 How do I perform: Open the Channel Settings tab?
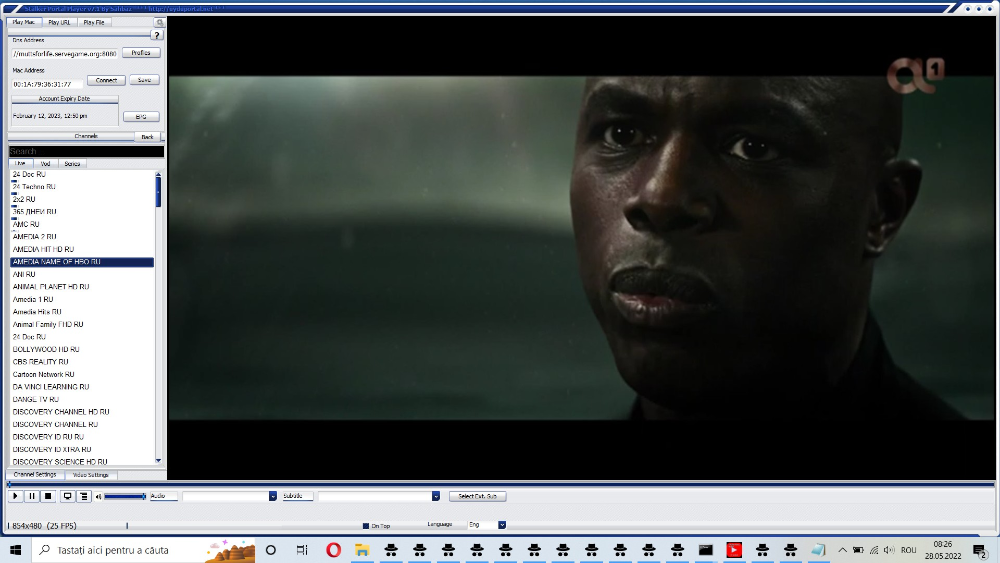(x=35, y=475)
